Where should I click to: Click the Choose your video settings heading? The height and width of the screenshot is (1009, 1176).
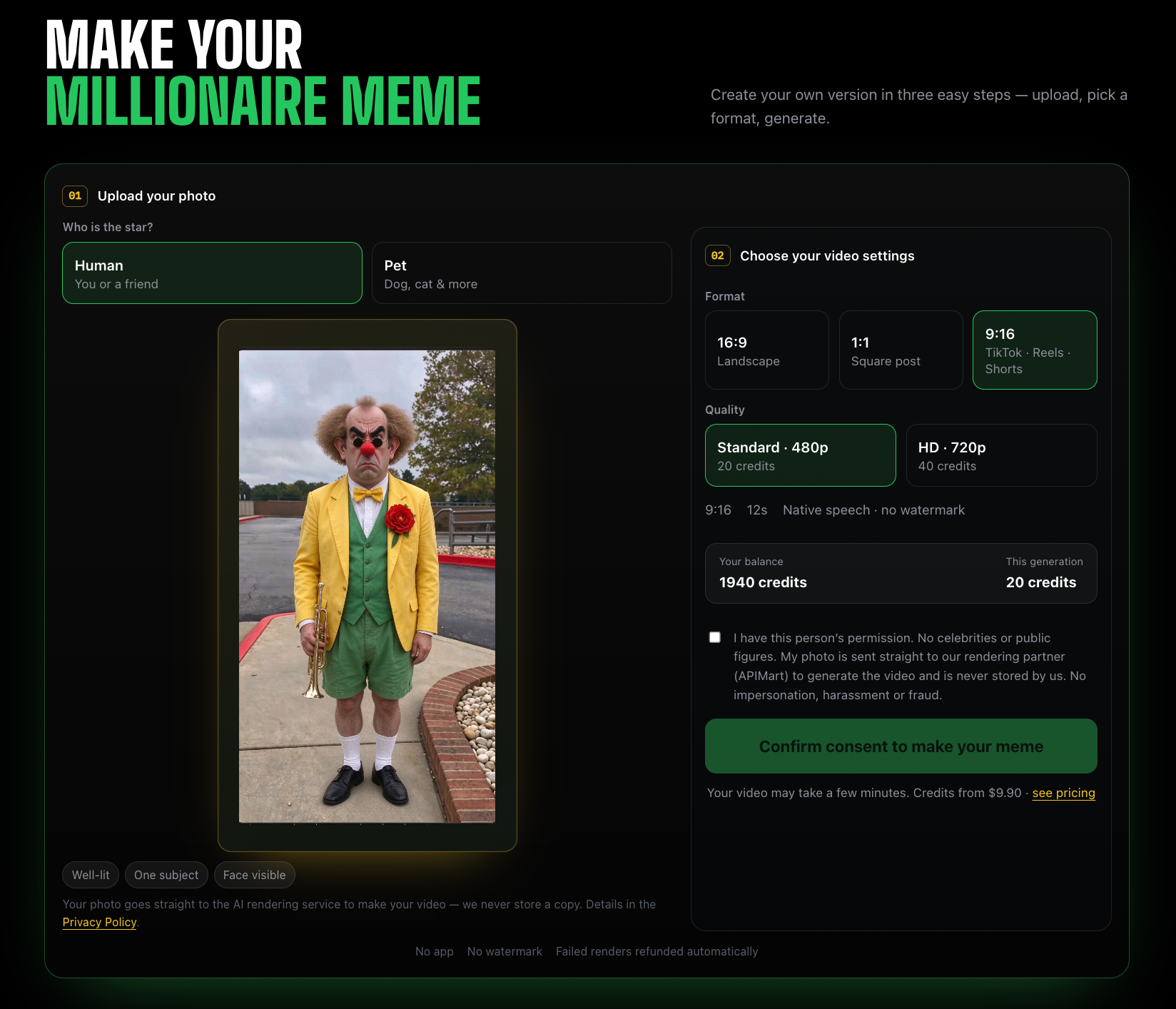[x=827, y=255]
